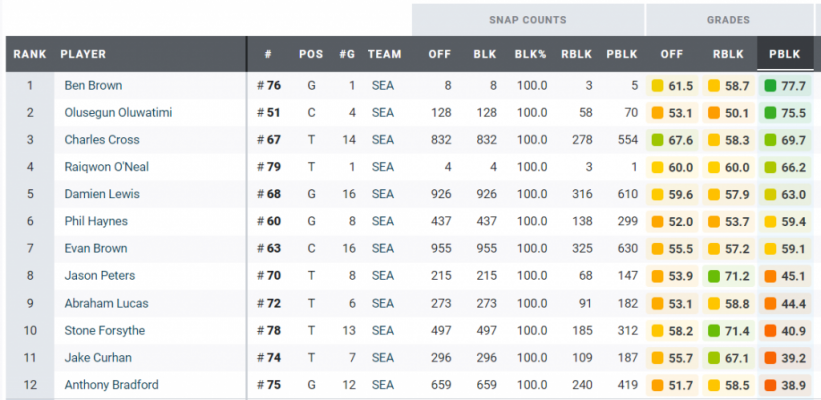
Task: Click the PLAYER column header
Action: pyautogui.click(x=83, y=54)
